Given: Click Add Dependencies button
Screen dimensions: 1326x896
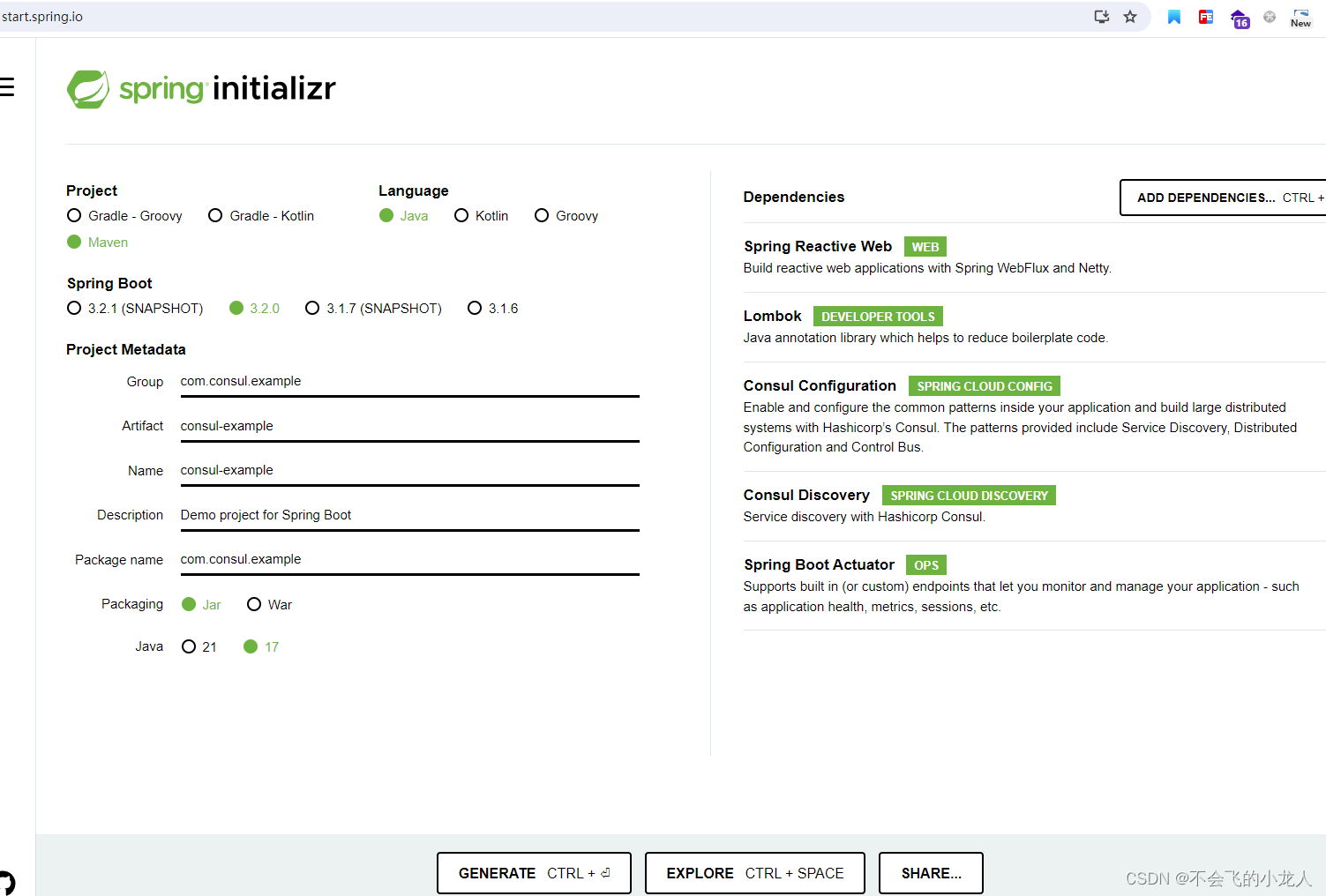Looking at the screenshot, I should tap(1223, 198).
